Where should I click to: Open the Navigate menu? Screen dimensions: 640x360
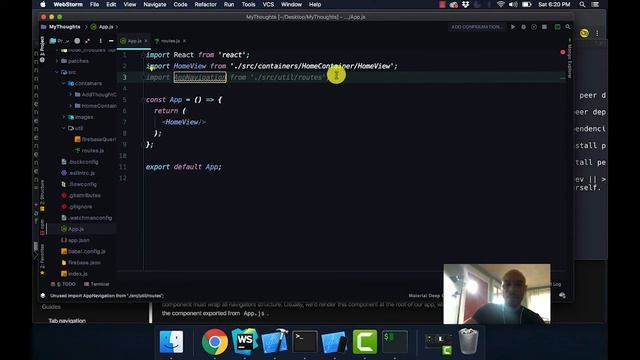click(x=155, y=4)
